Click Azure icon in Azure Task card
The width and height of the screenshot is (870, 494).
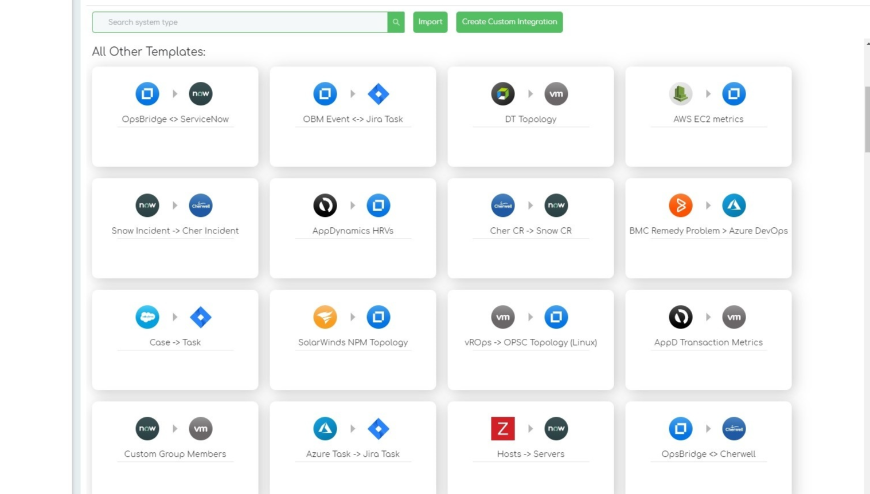[325, 429]
